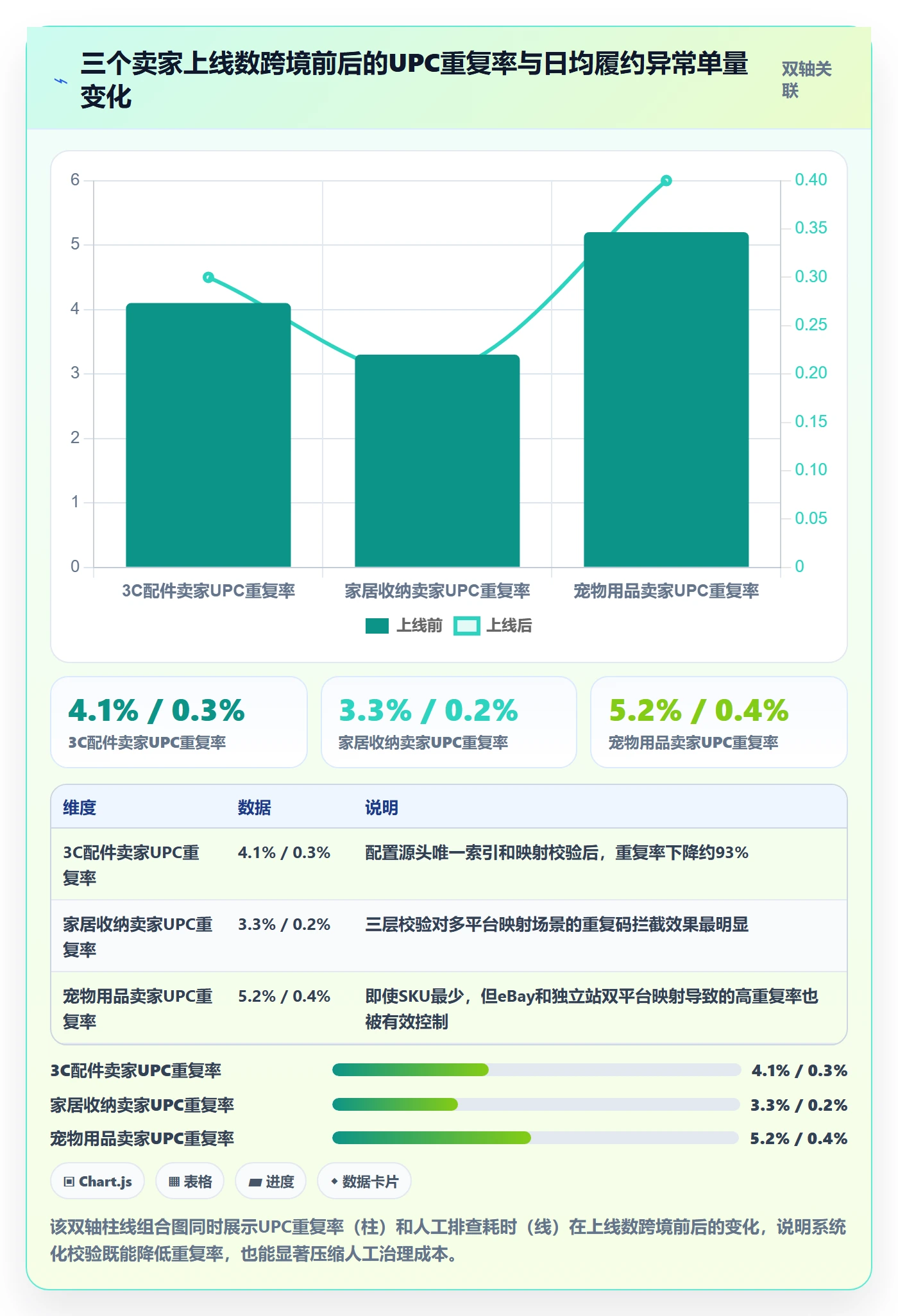Click the 宠物用品卖家 progress bar
The image size is (898, 1316).
coord(536,1137)
